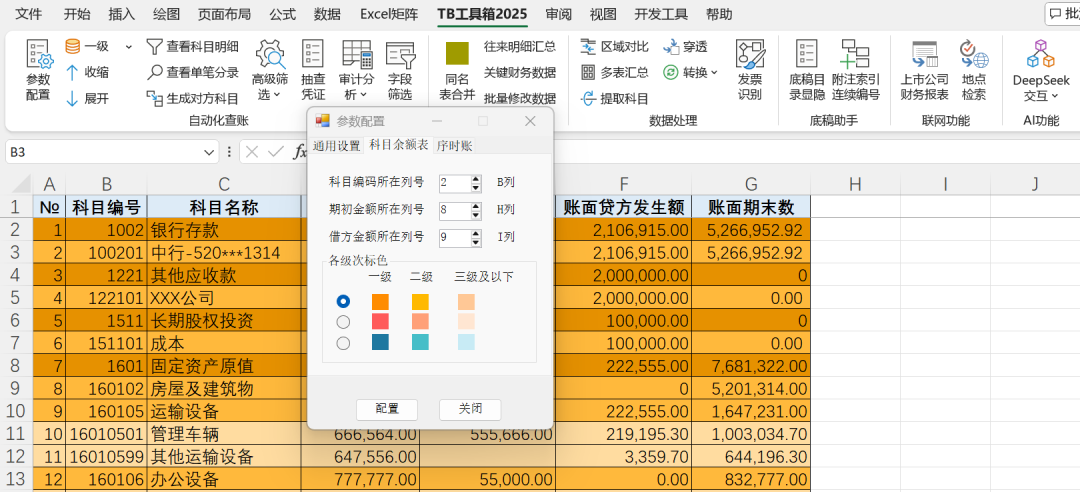Select cell 7,681,322.00
This screenshot has width=1080, height=492.
click(x=751, y=366)
